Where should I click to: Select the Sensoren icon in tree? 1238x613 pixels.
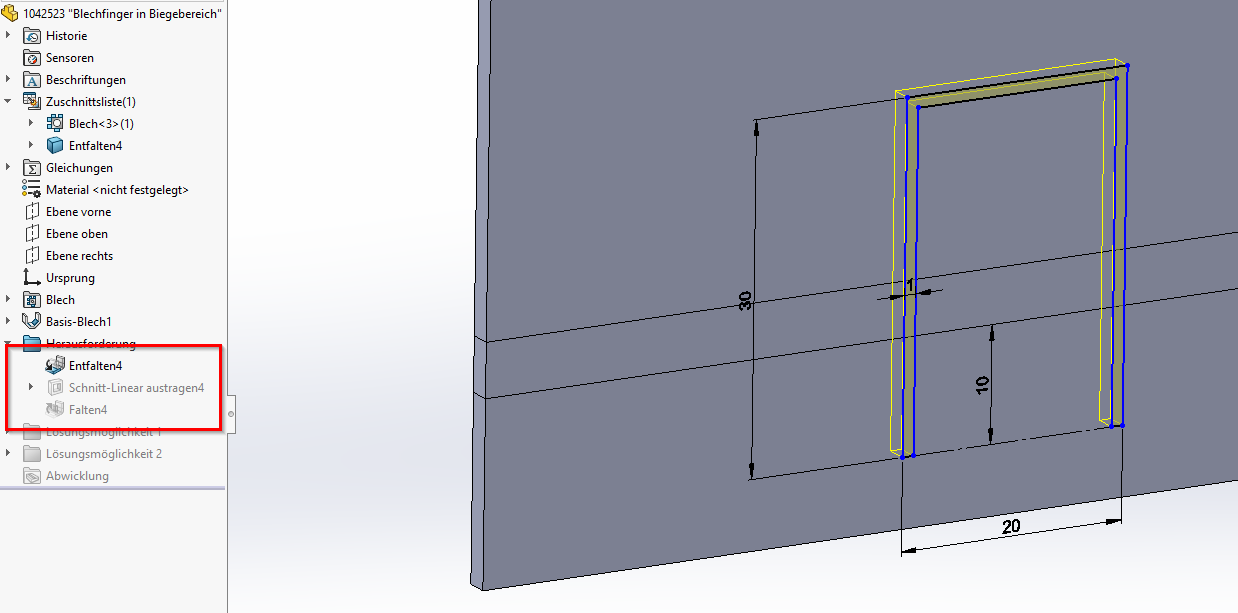[32, 58]
